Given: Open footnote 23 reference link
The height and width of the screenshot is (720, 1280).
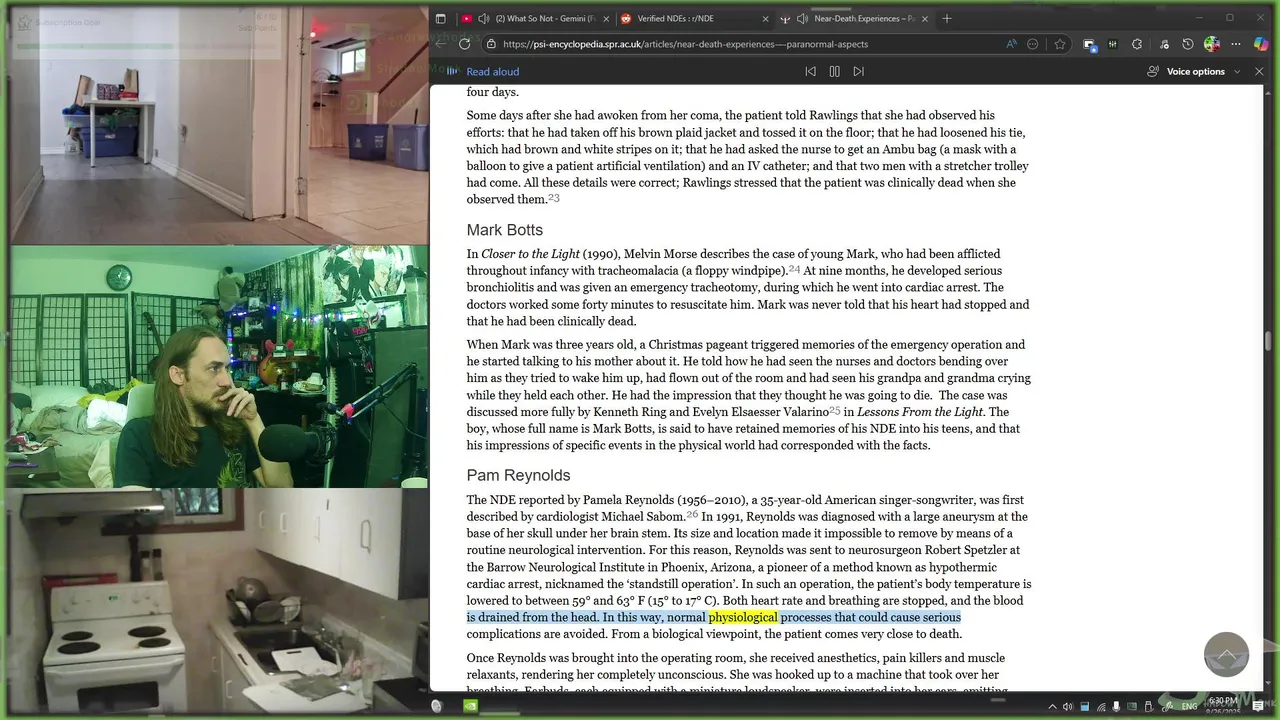Looking at the screenshot, I should pyautogui.click(x=554, y=197).
